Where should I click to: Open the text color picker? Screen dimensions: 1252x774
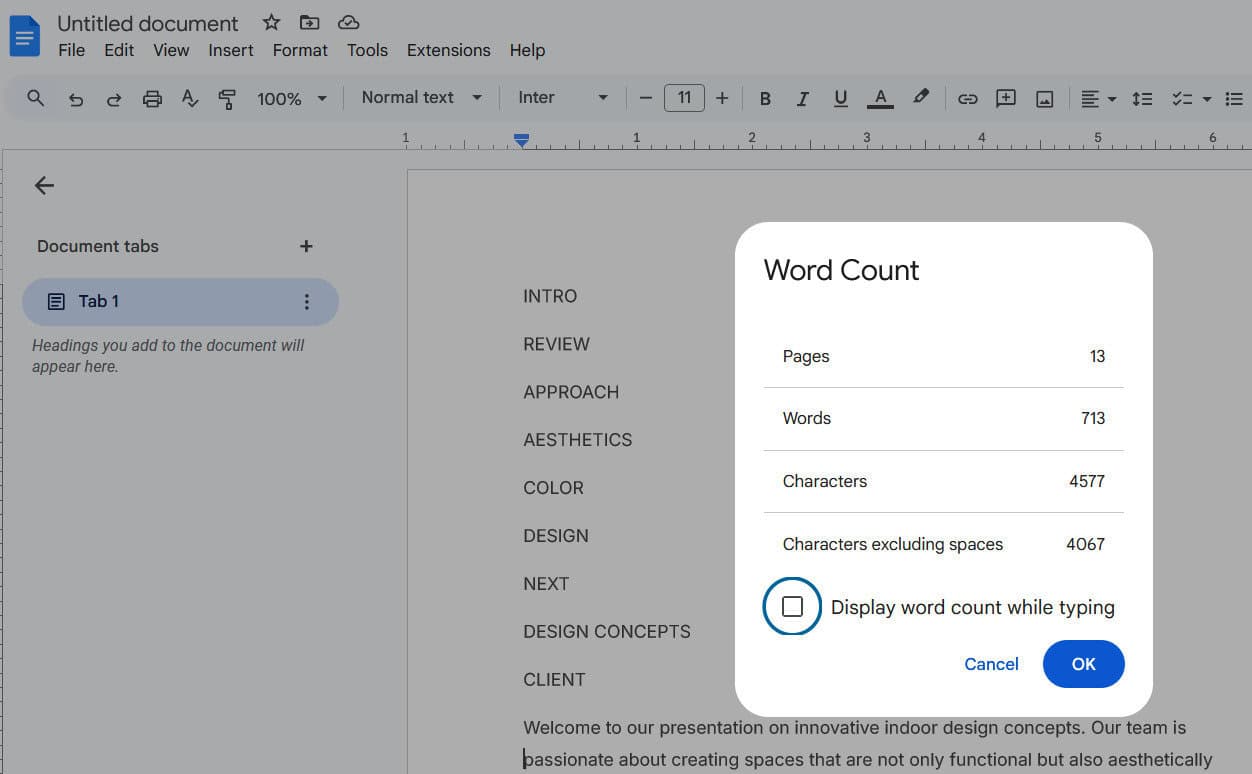[880, 98]
